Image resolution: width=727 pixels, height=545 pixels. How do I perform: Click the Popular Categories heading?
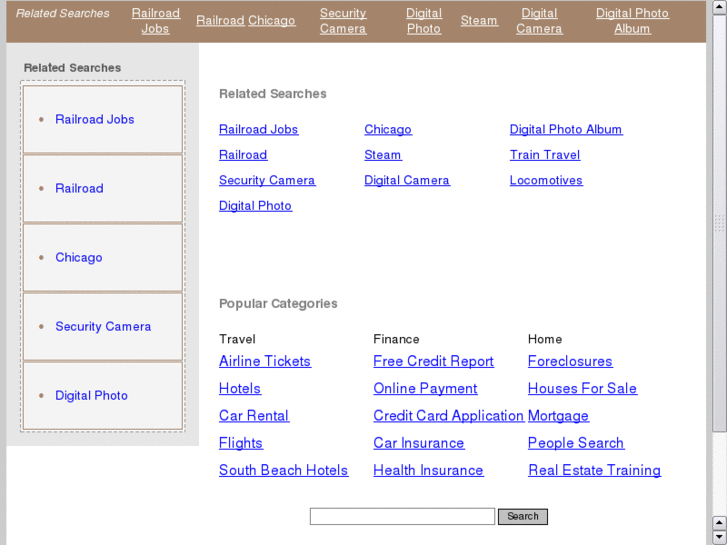(278, 304)
